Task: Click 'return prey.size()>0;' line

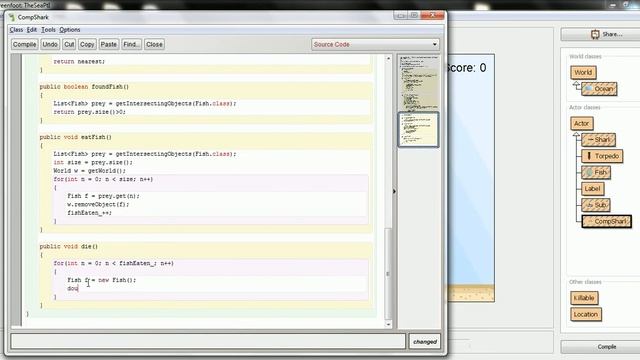Action: 89,112
